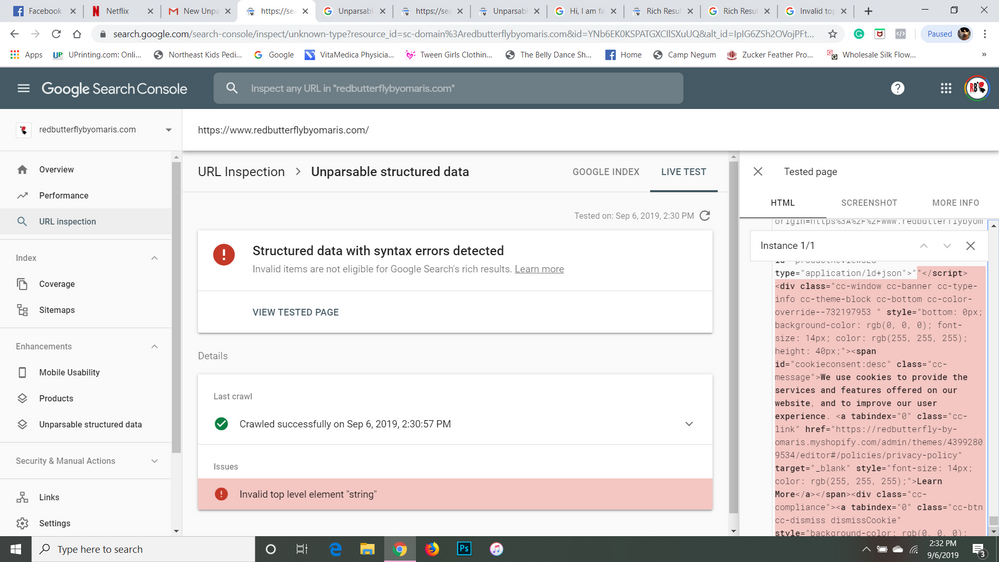Open Firefox from the taskbar

tap(432, 549)
